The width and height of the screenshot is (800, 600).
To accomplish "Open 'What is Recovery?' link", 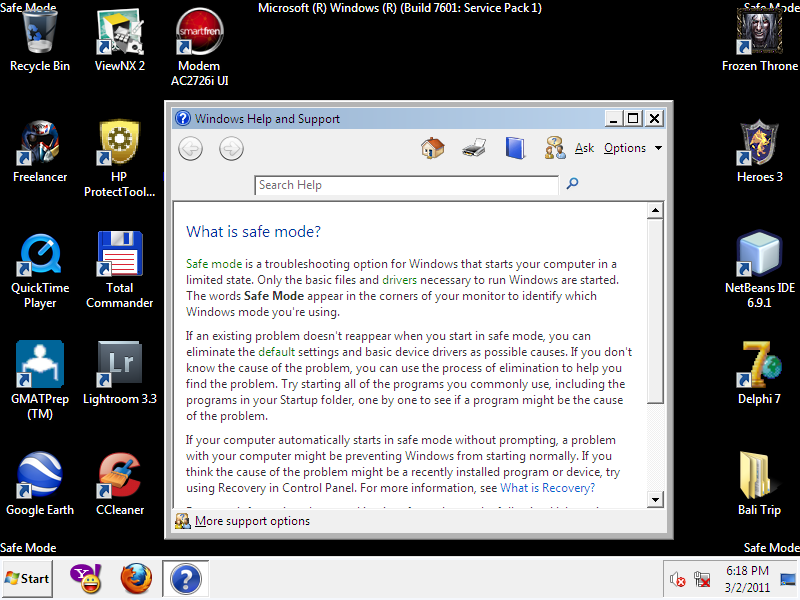I will pyautogui.click(x=547, y=488).
